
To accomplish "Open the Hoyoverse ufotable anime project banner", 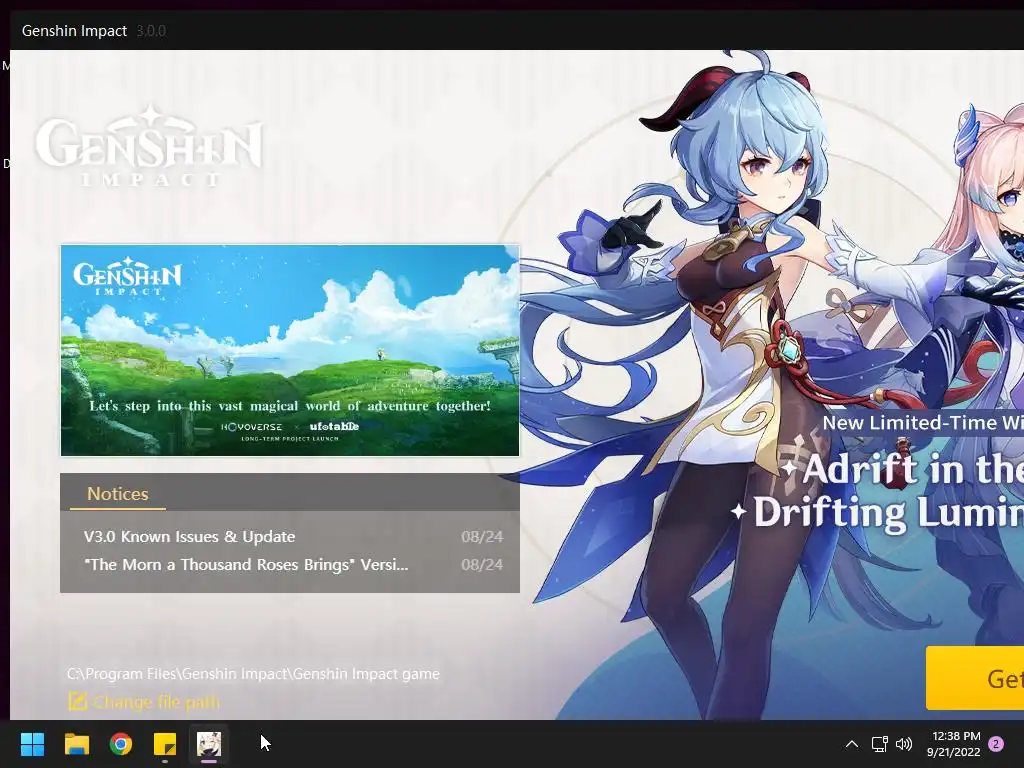I will coord(290,350).
